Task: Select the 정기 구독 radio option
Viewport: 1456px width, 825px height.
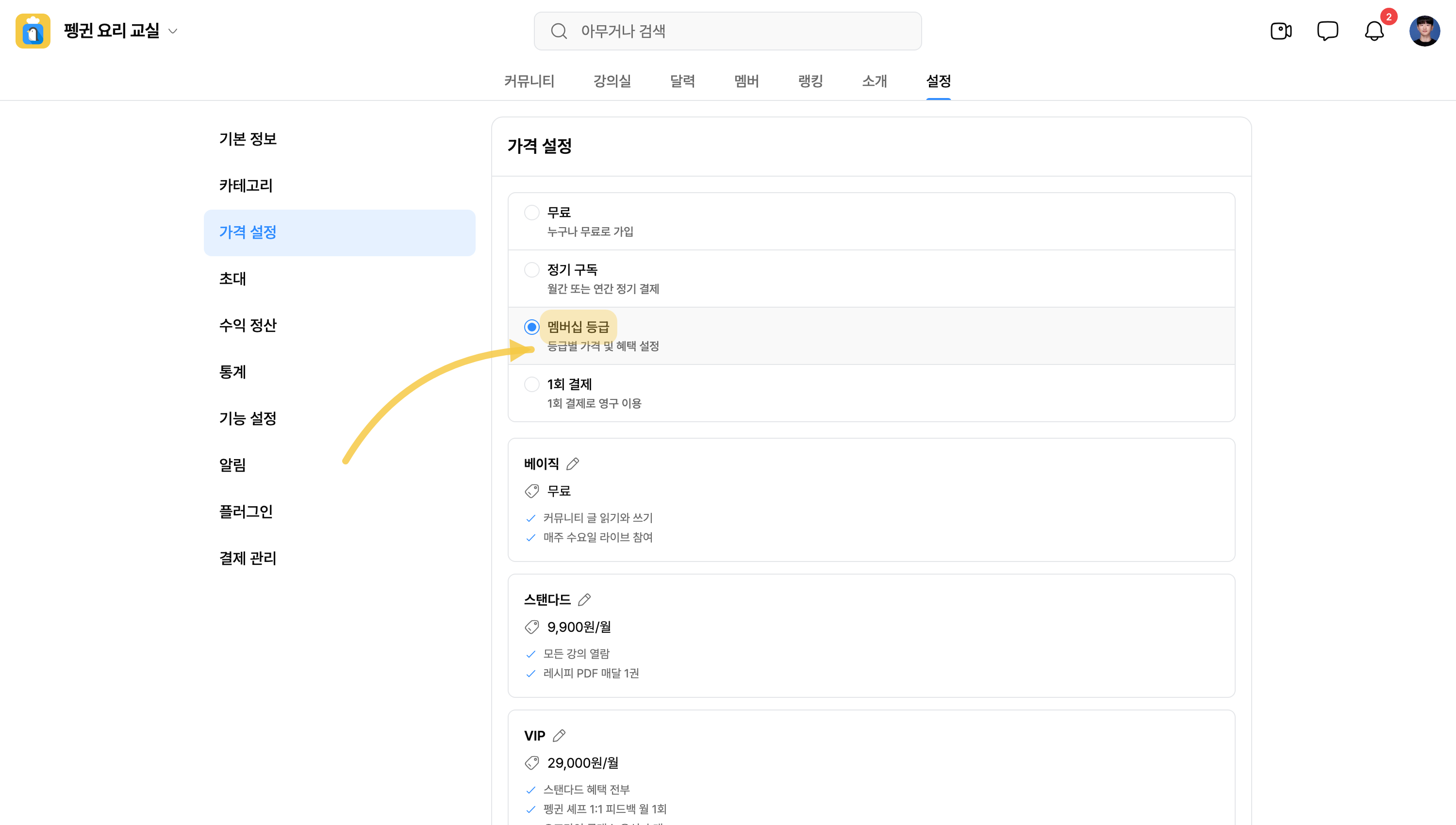Action: [x=531, y=270]
